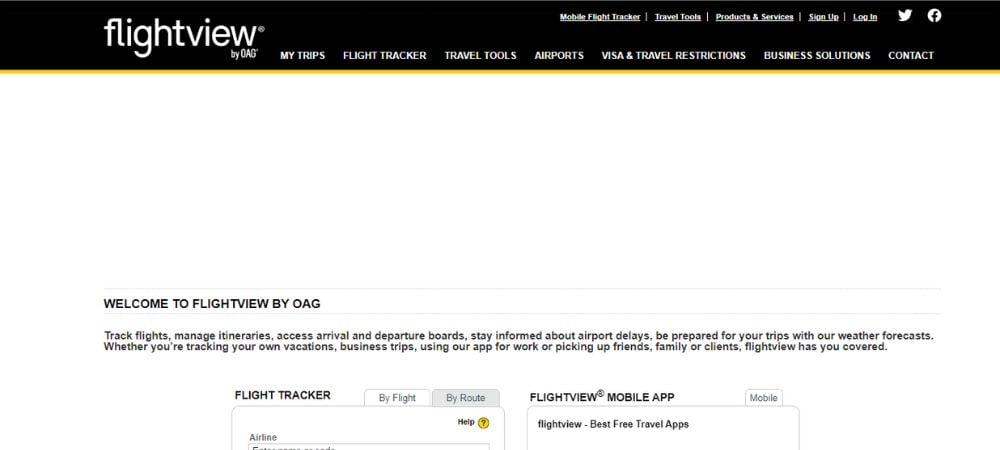The height and width of the screenshot is (450, 1000).
Task: Go to the CONTACT page
Action: (911, 55)
